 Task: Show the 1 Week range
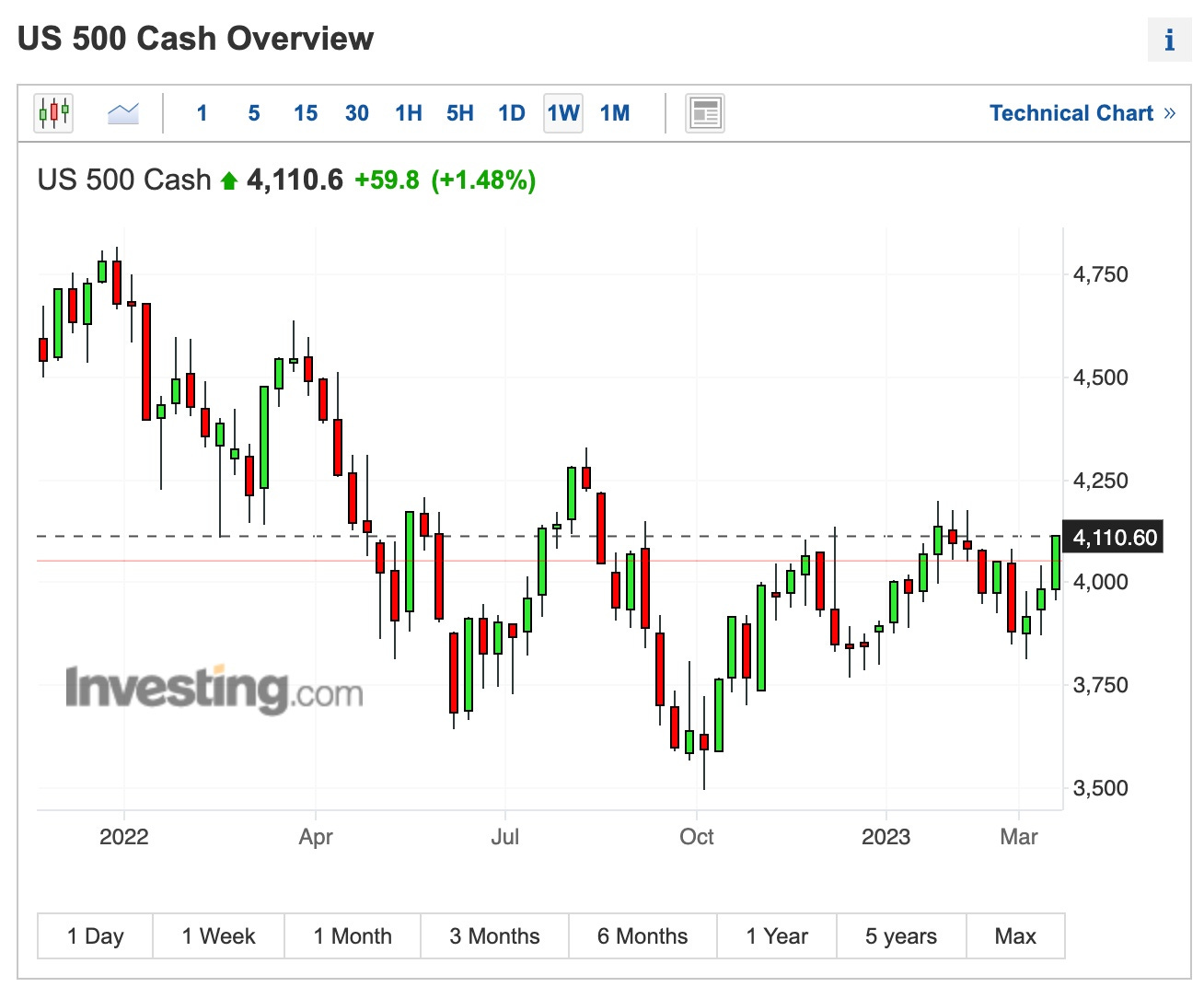tap(219, 936)
